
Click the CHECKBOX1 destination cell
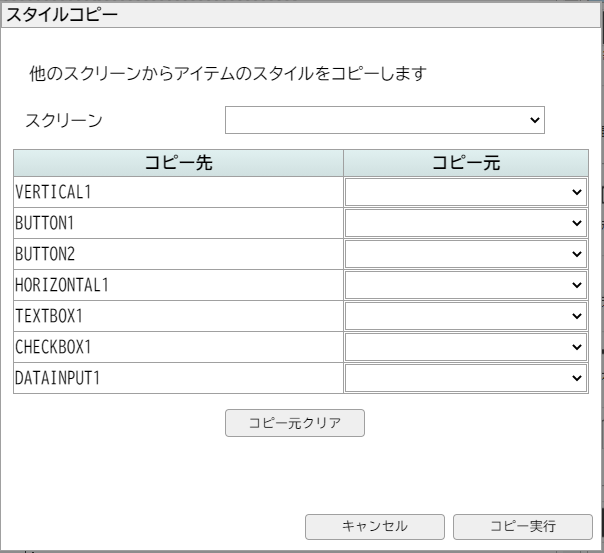point(178,347)
